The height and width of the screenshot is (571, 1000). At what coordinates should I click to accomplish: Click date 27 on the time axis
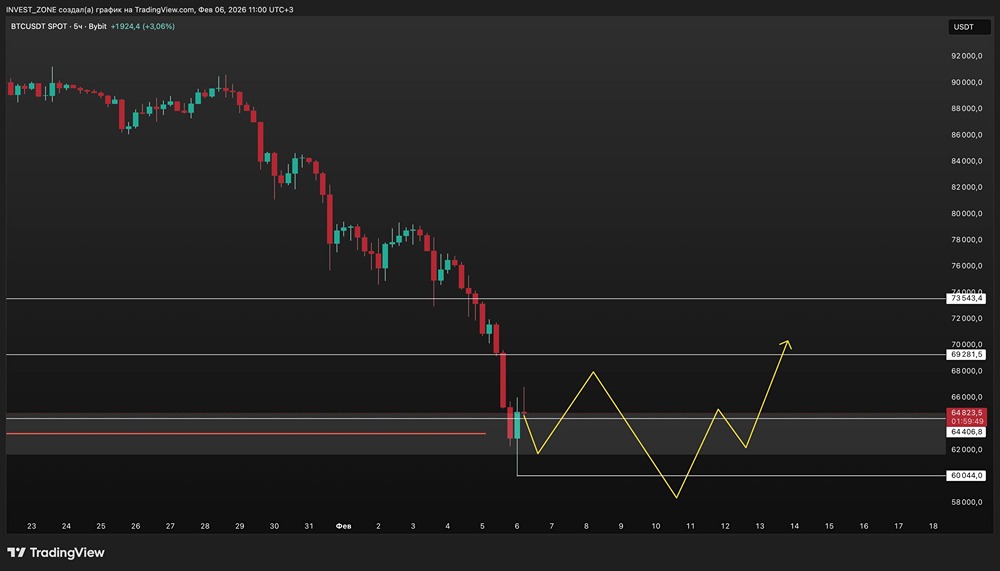pyautogui.click(x=170, y=526)
